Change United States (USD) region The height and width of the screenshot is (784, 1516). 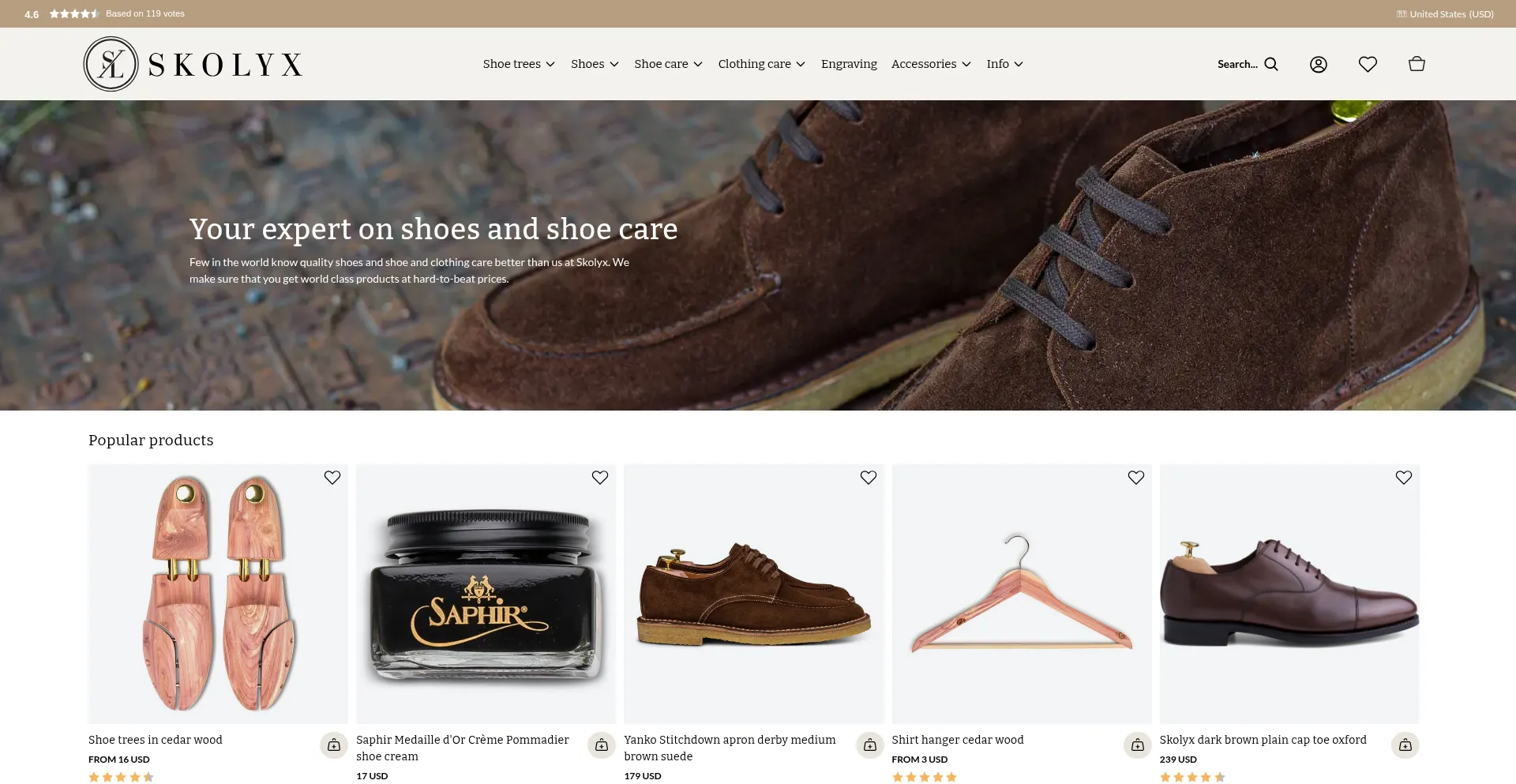coord(1445,14)
